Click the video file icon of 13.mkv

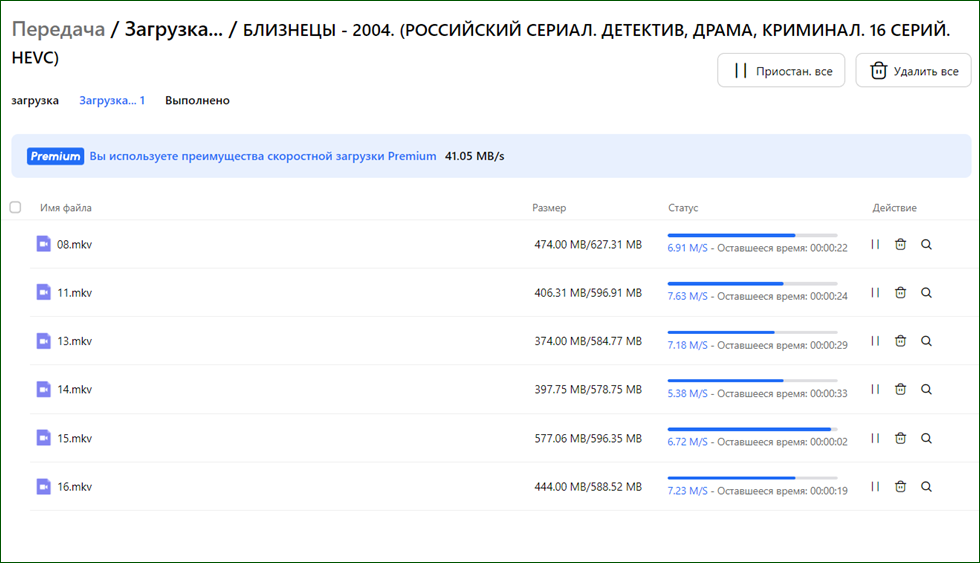(43, 341)
